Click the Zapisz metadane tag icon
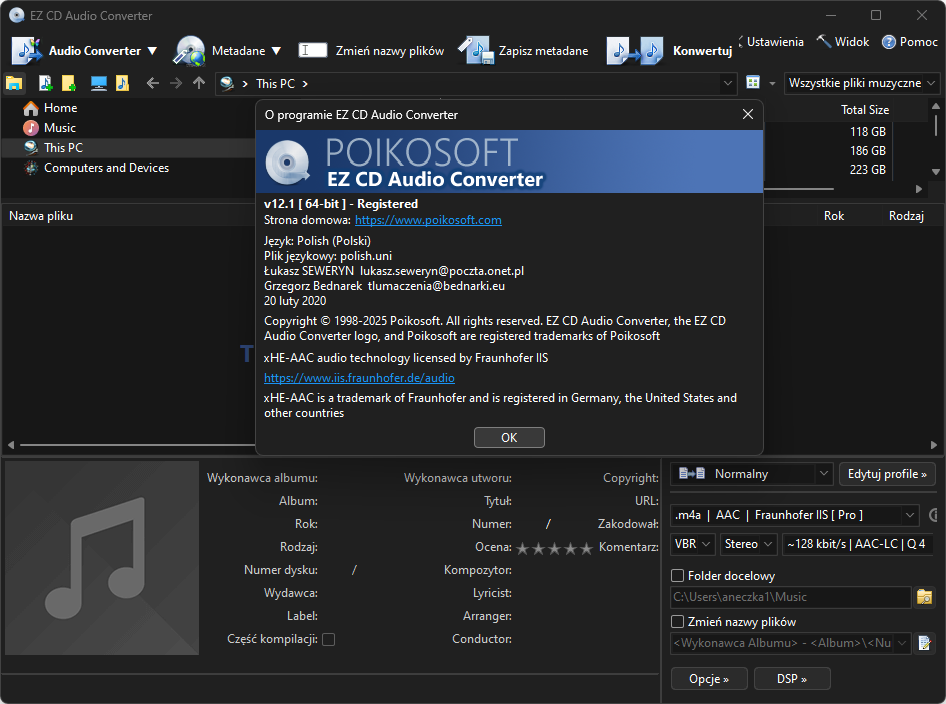This screenshot has height=704, width=946. click(x=475, y=51)
